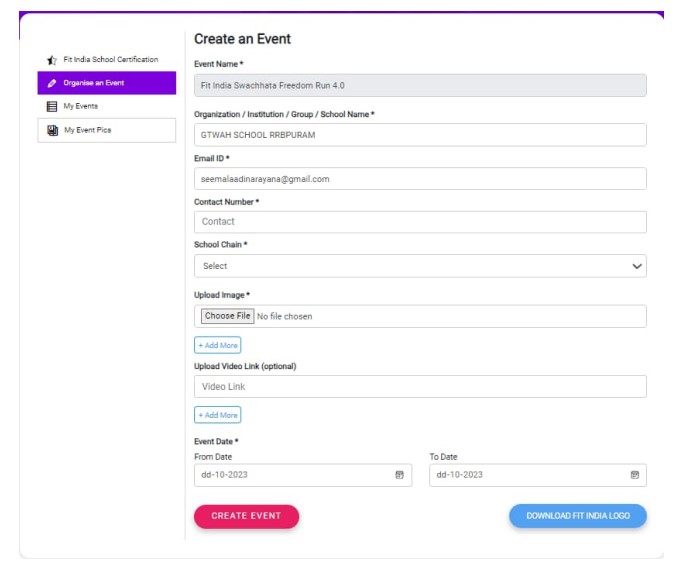This screenshot has height=563, width=693.
Task: Click the star icon beside Fit India School Certification
Action: tap(52, 60)
